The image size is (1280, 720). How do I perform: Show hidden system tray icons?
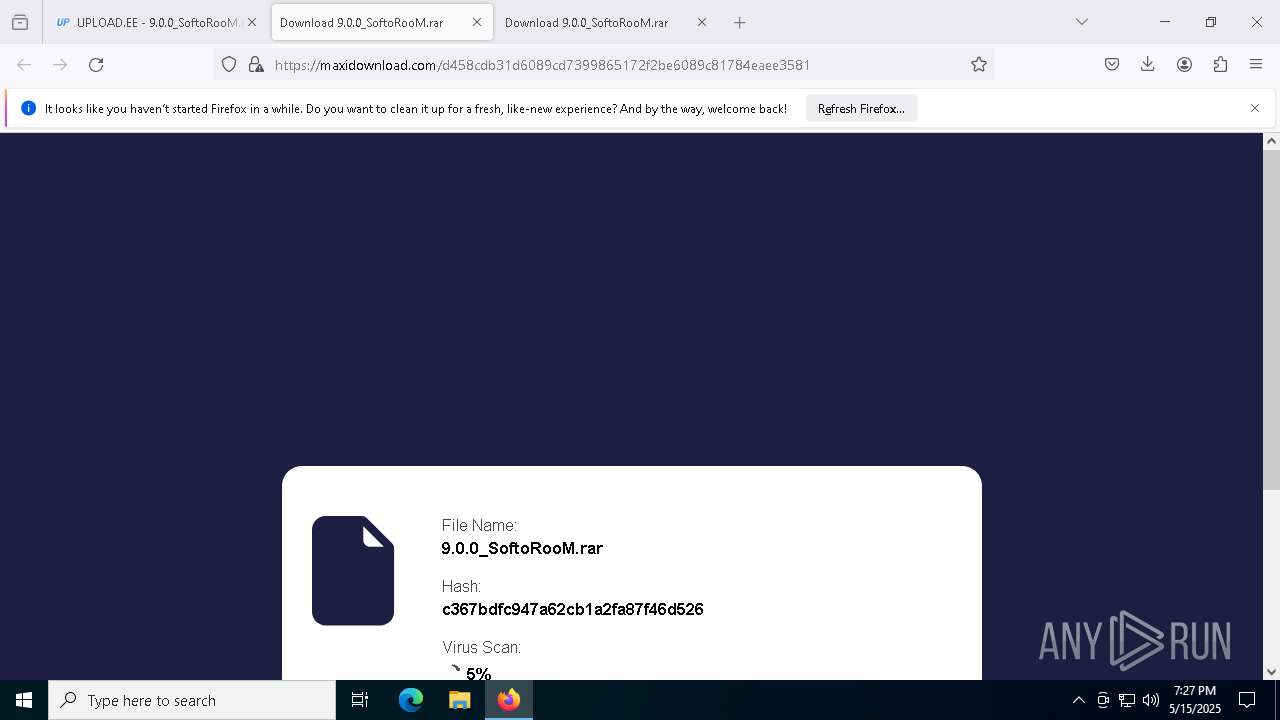click(1078, 700)
